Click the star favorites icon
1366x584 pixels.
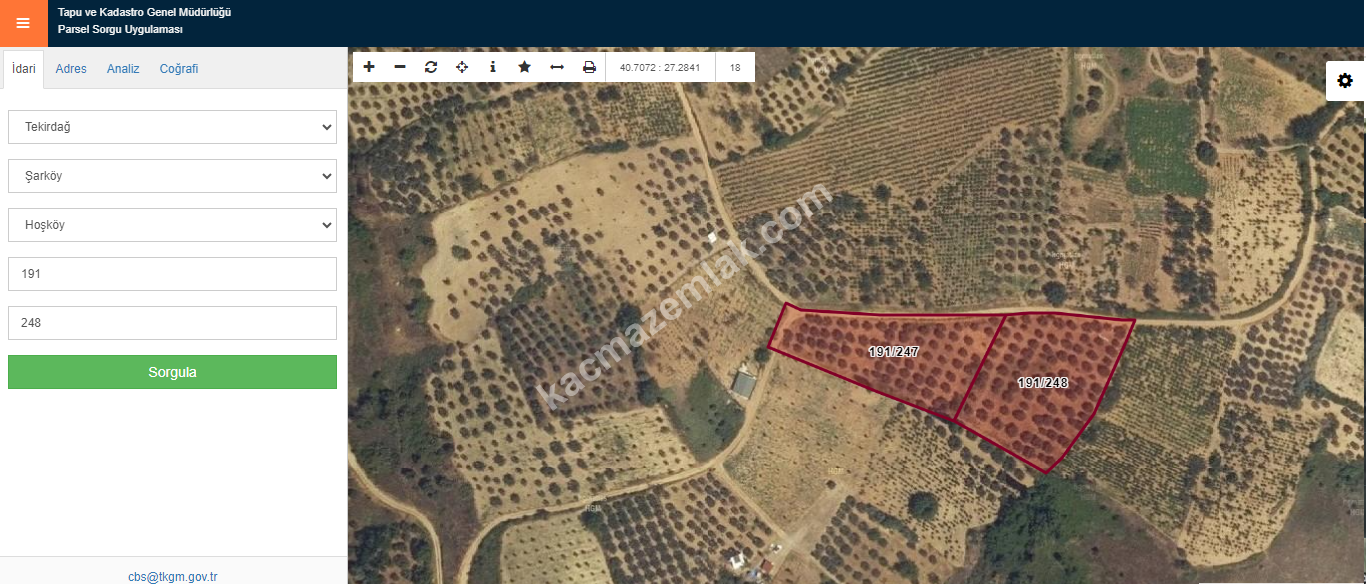click(x=524, y=67)
